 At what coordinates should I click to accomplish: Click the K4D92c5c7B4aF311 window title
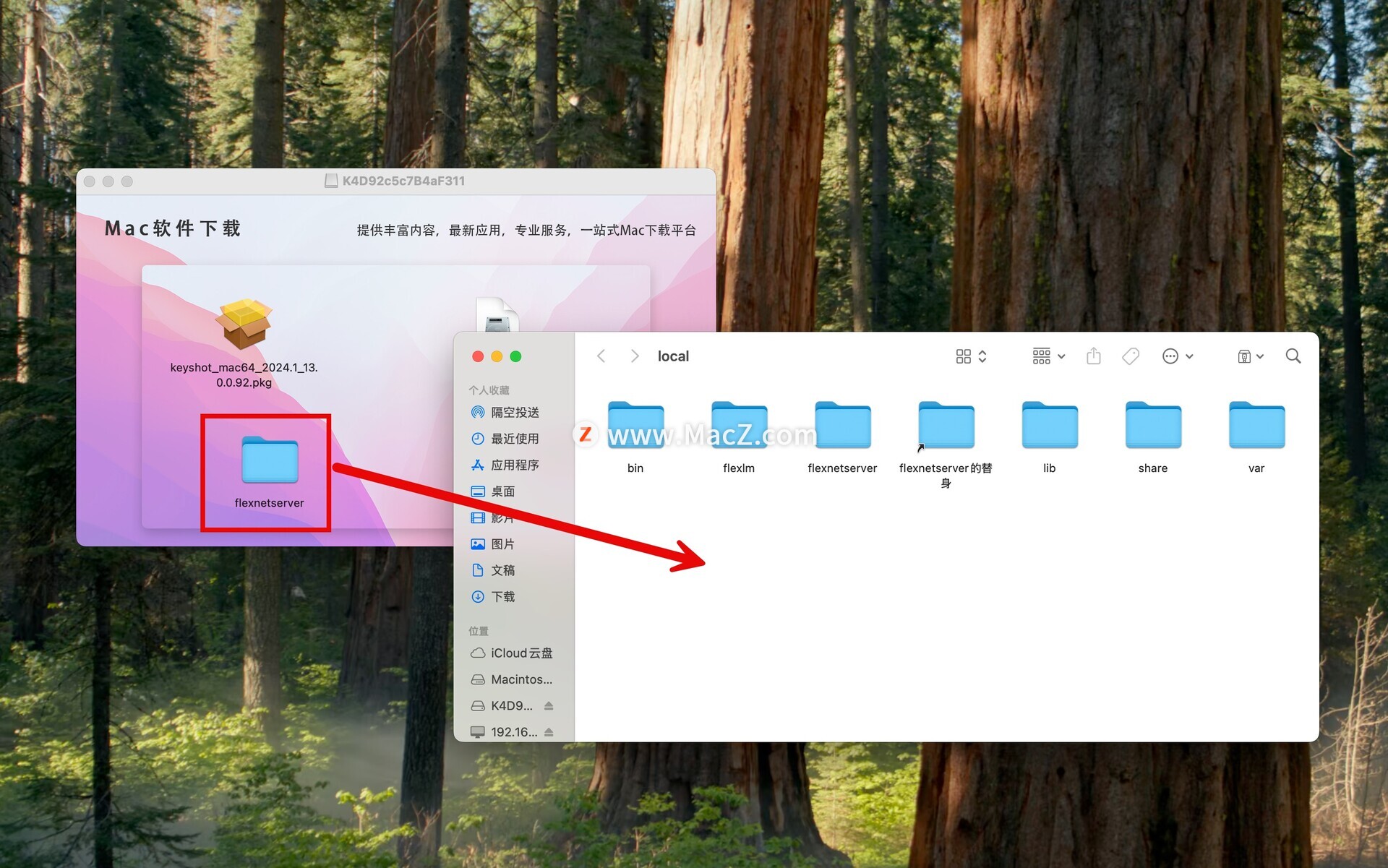(x=403, y=181)
